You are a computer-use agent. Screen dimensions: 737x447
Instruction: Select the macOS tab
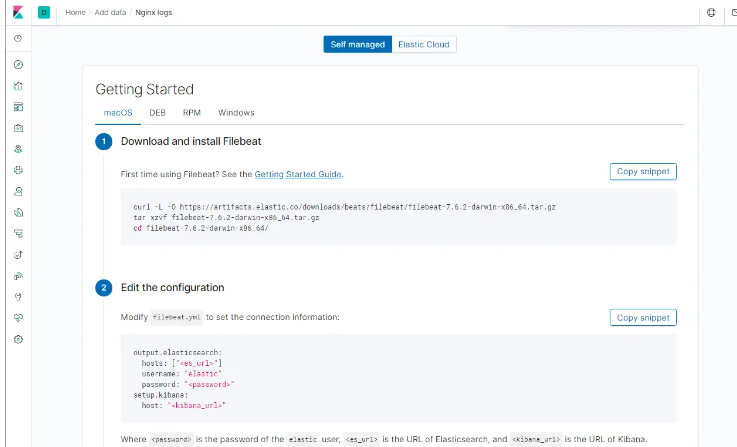(x=118, y=113)
